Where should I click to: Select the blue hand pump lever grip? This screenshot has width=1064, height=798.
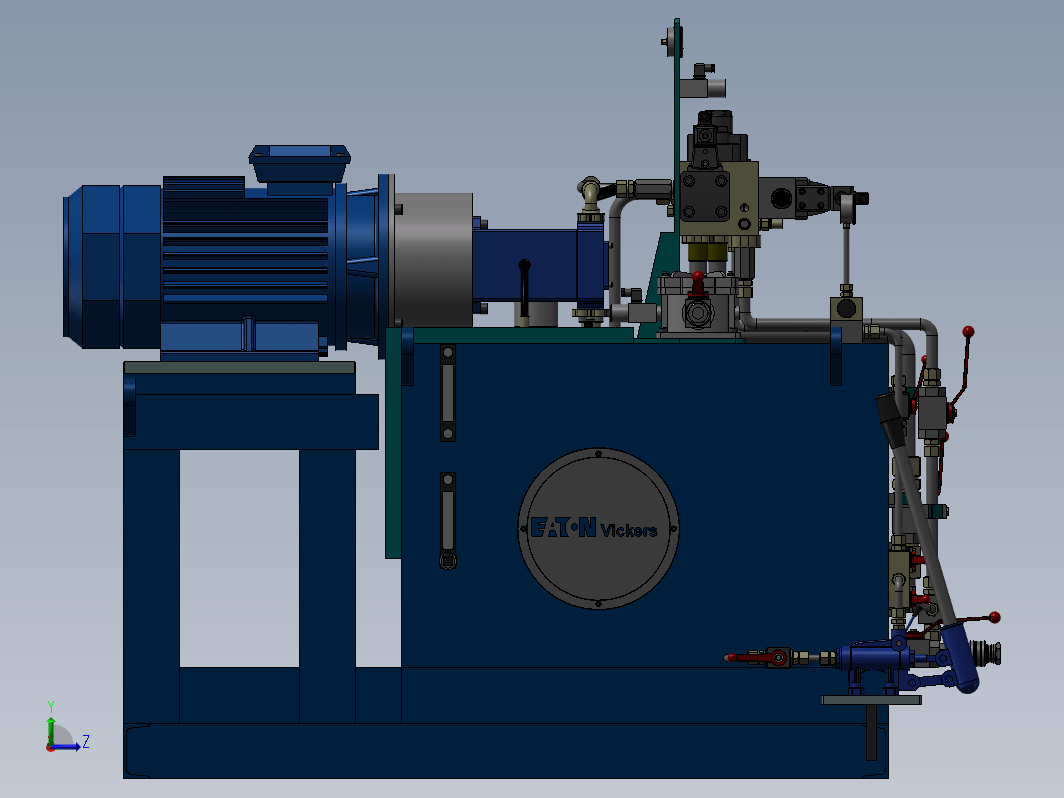(959, 659)
